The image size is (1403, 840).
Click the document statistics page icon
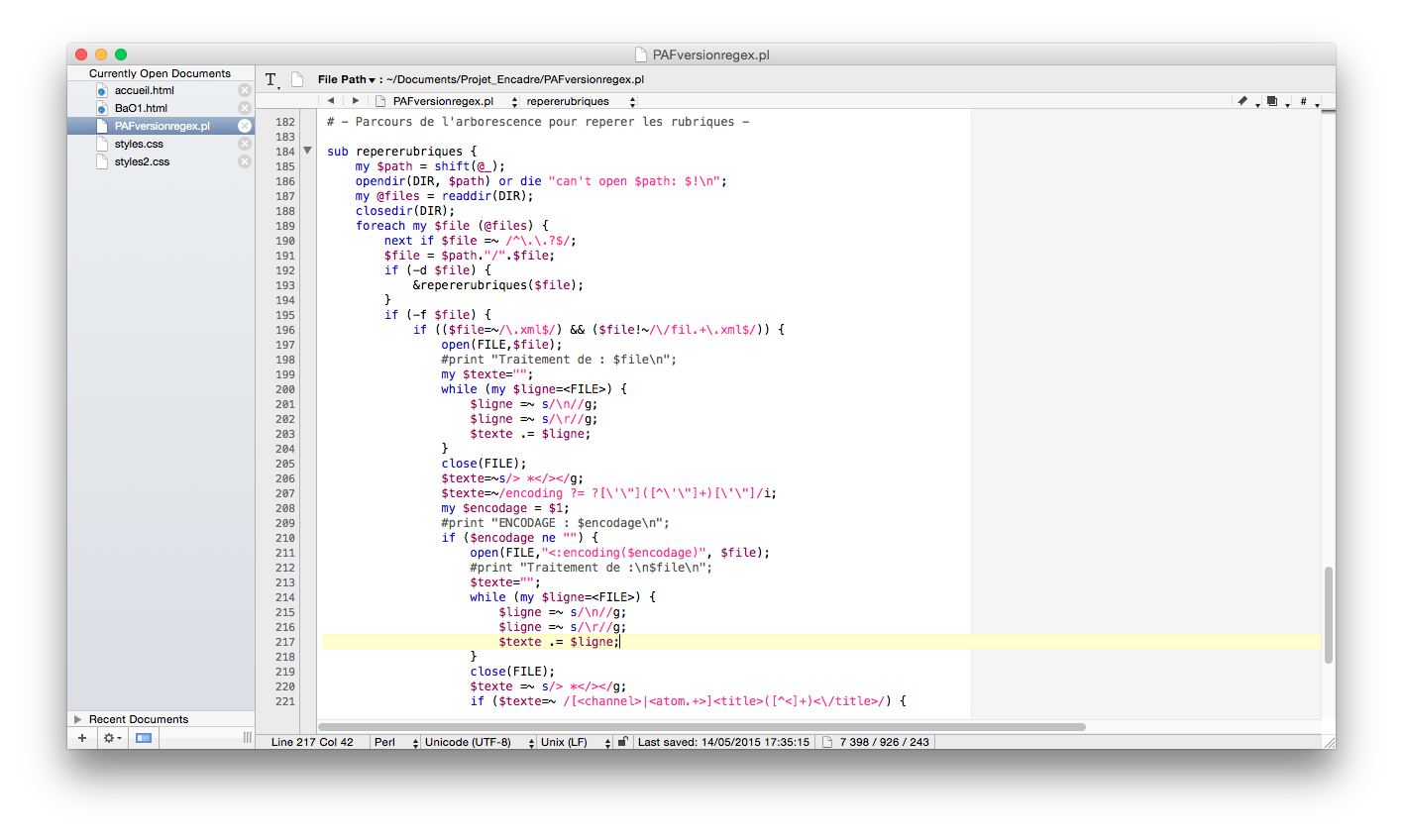click(826, 742)
